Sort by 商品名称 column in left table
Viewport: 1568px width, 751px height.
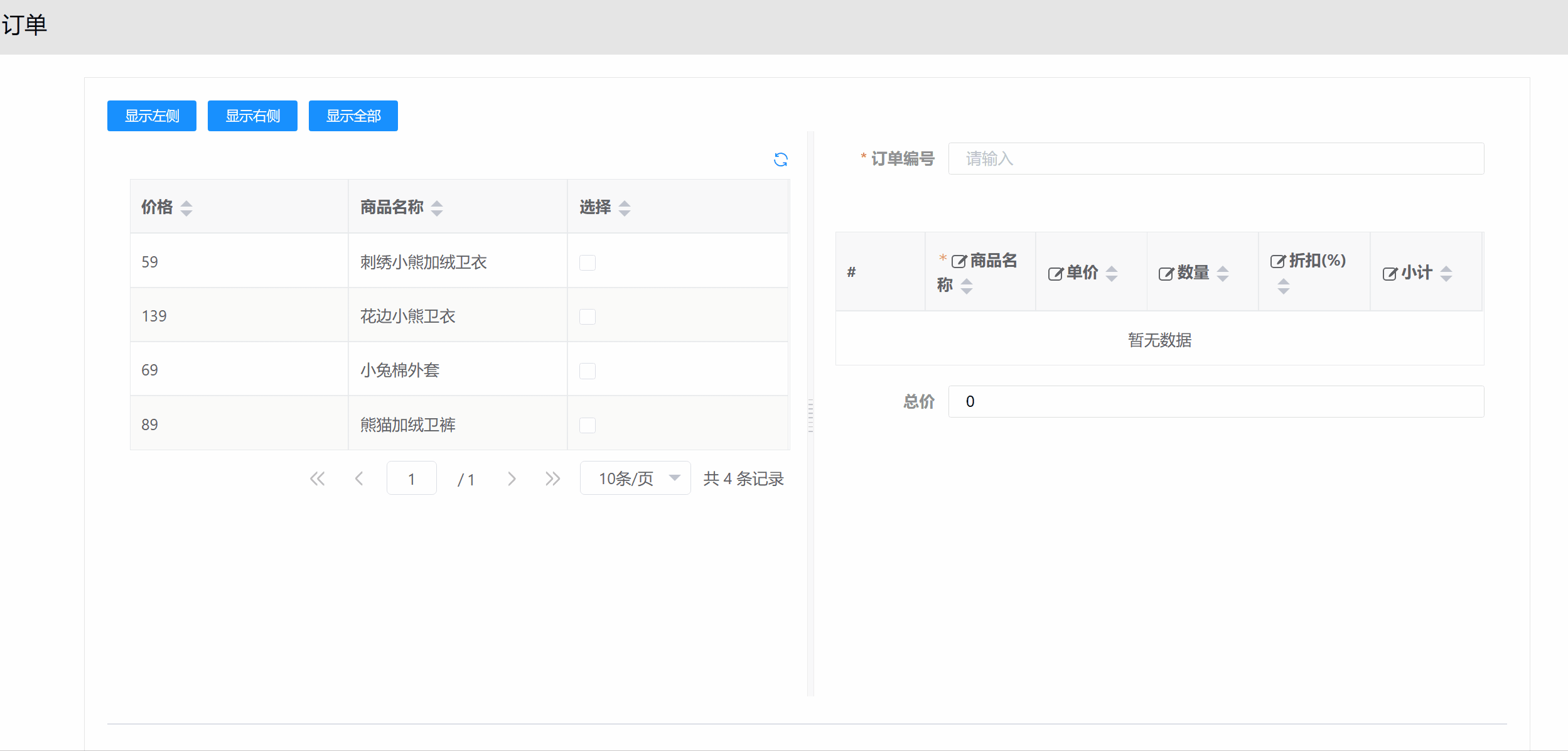437,208
